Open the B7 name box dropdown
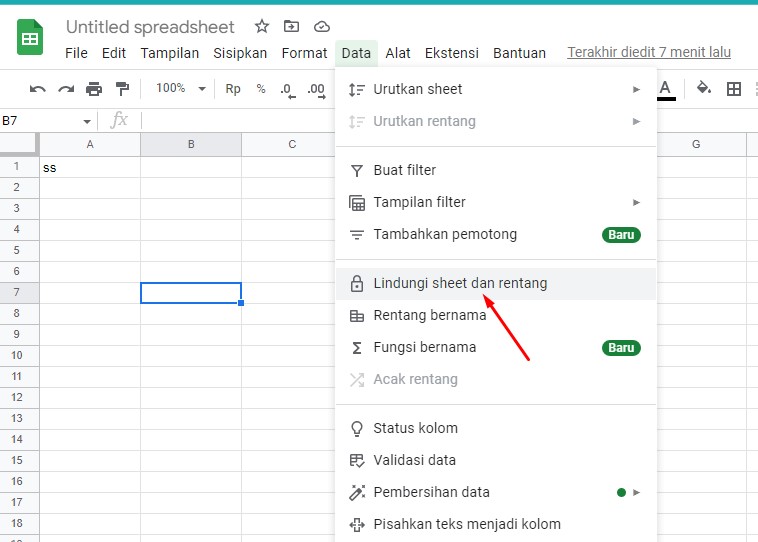 coord(87,121)
